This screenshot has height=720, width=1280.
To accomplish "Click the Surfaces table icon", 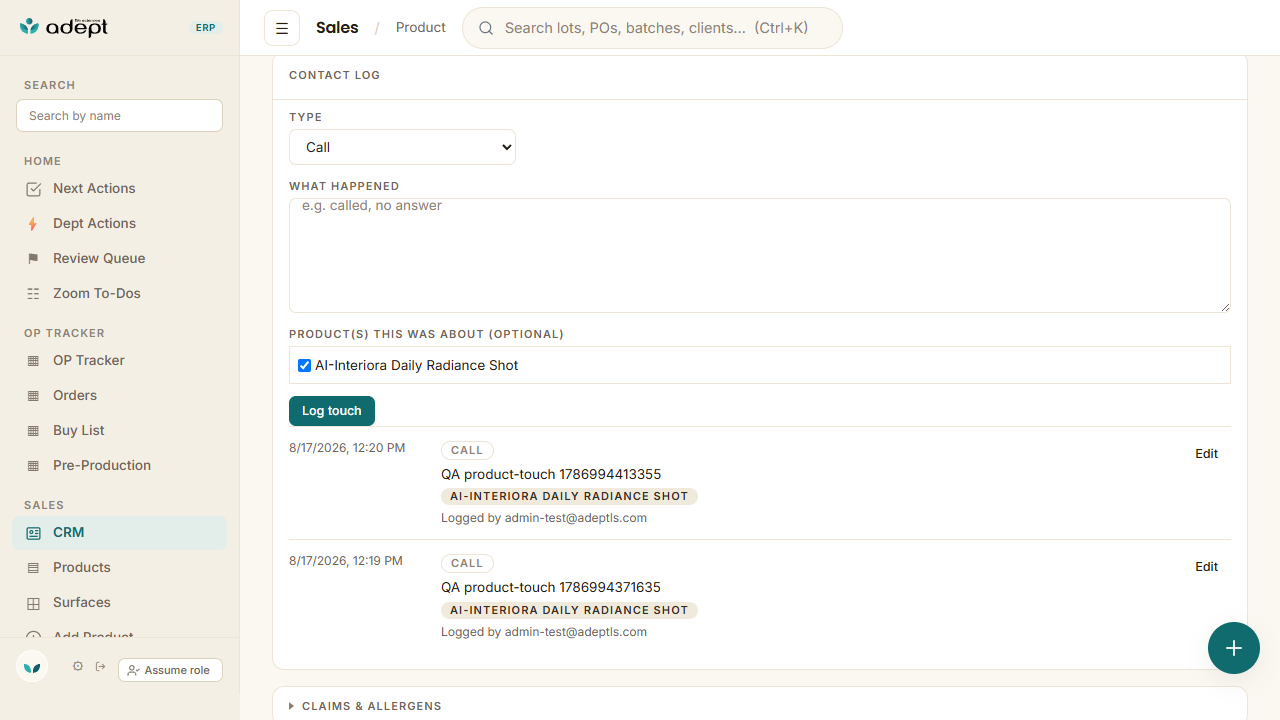I will (x=33, y=603).
